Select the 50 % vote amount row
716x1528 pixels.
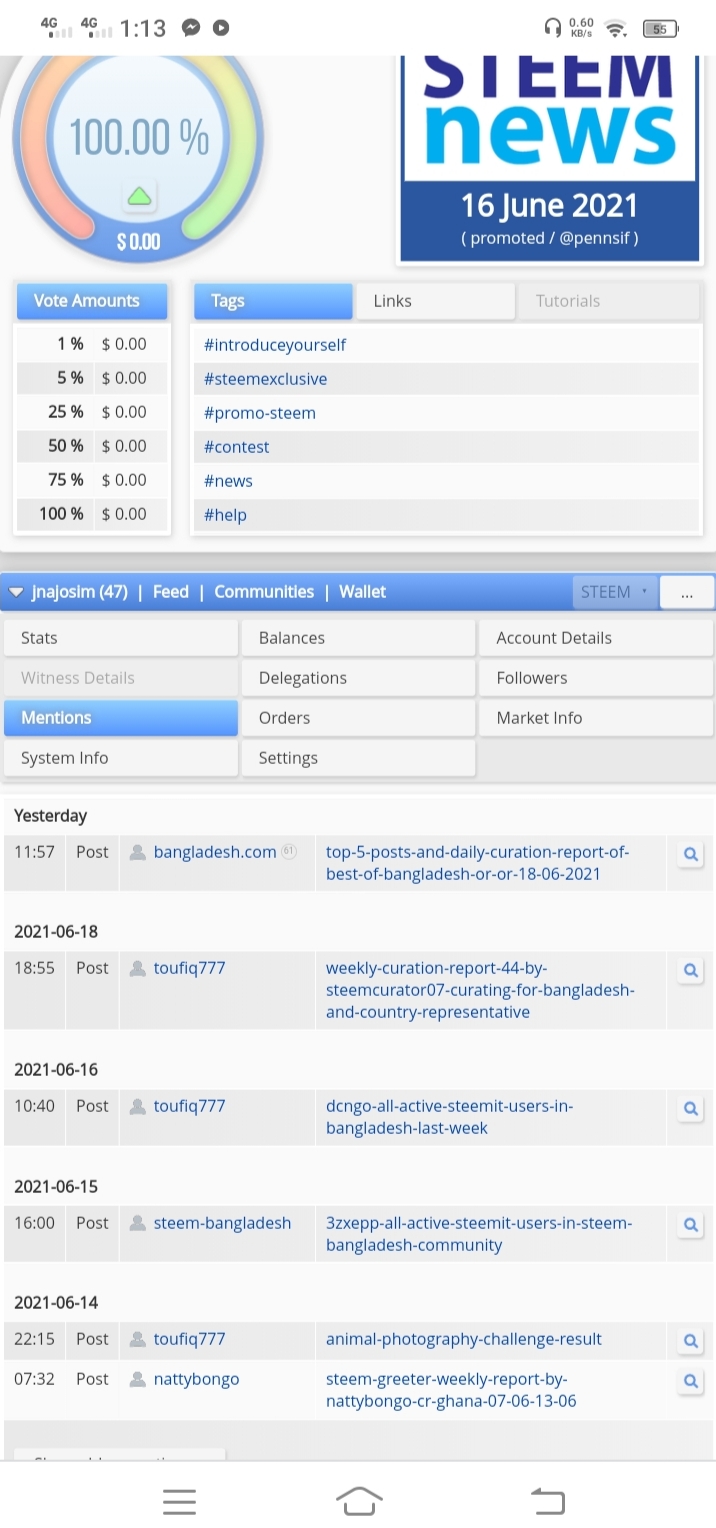92,446
